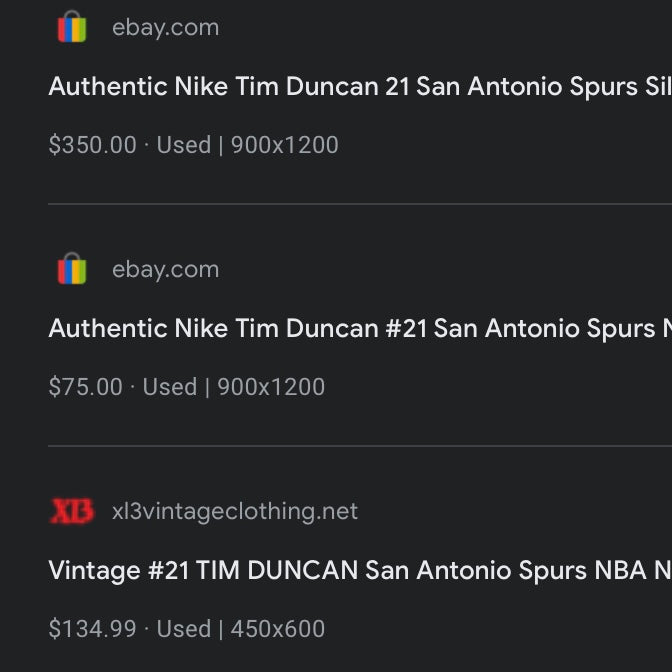Click the red XL3 vintage clothing logo
672x672 pixels.
(x=72, y=511)
